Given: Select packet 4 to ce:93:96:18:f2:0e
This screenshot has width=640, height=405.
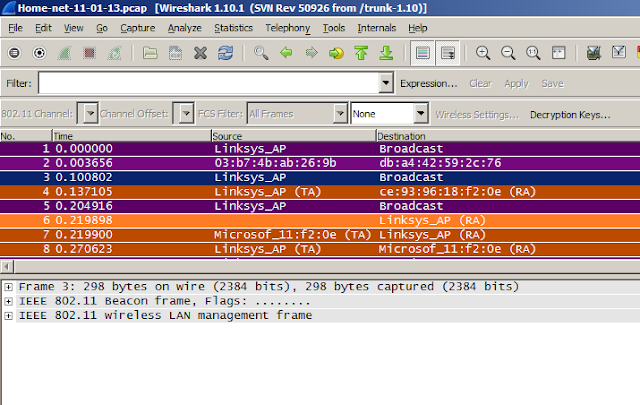Looking at the screenshot, I should click(x=320, y=191).
